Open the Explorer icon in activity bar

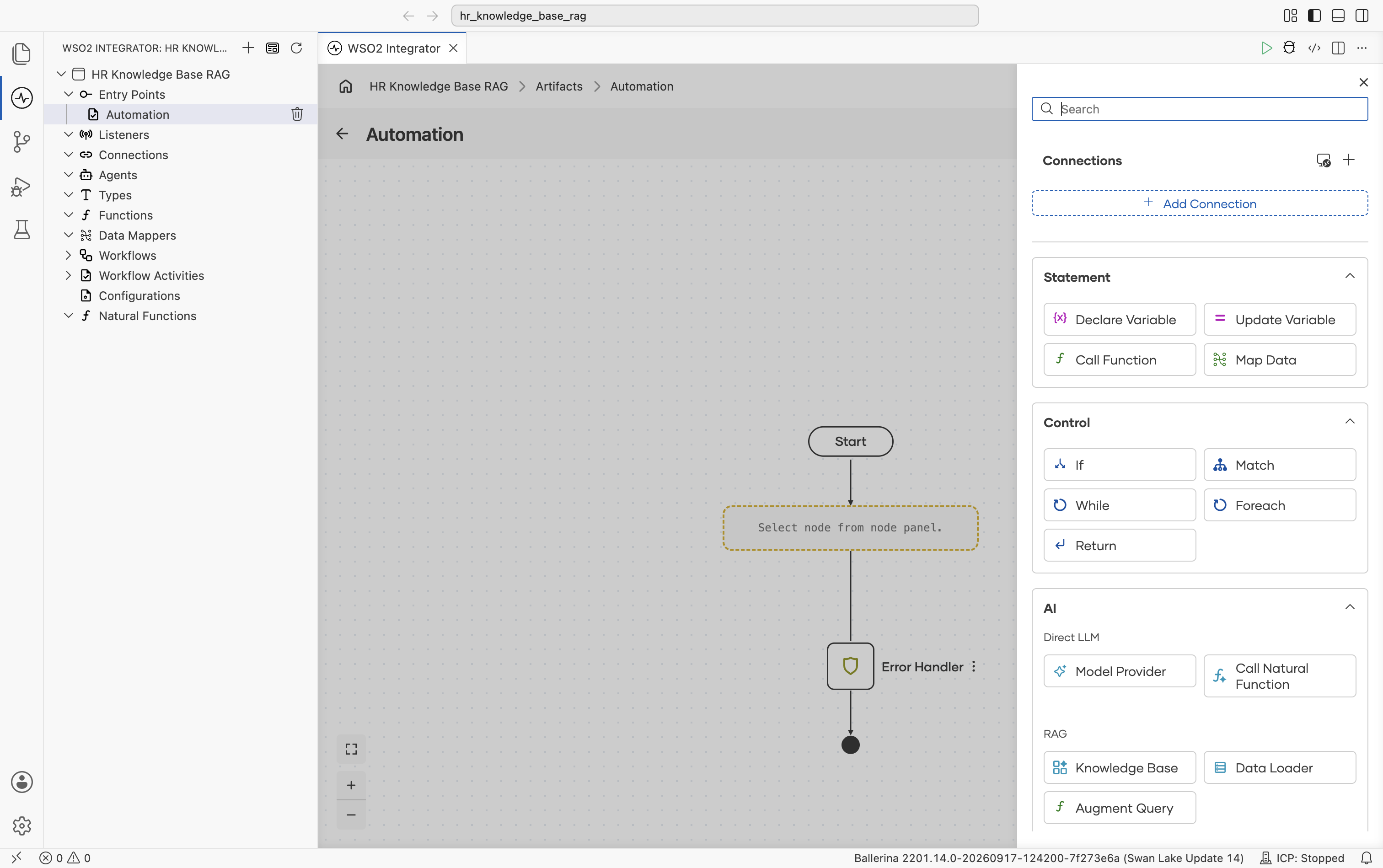pyautogui.click(x=21, y=54)
